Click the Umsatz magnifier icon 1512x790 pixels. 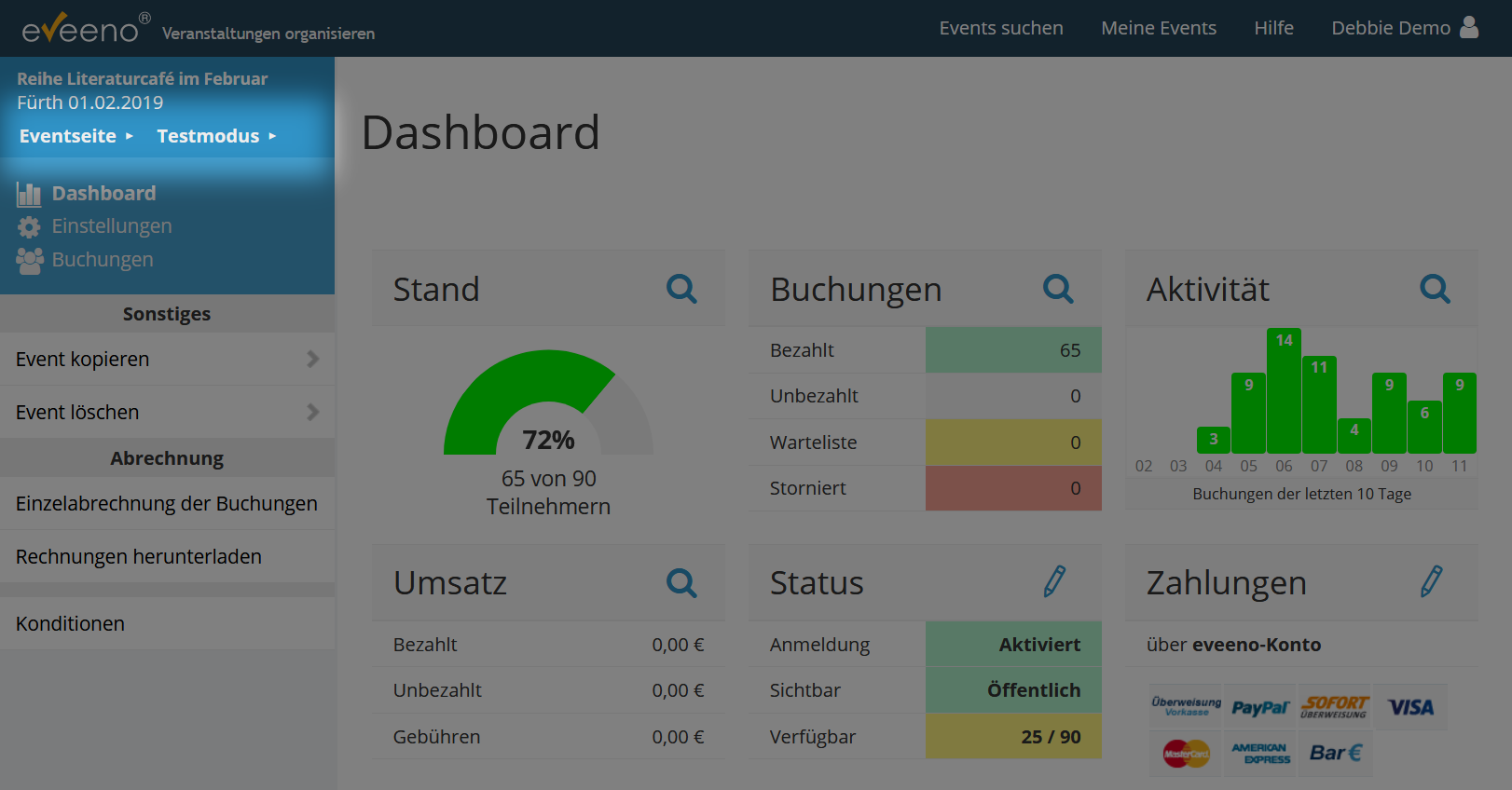click(x=681, y=583)
